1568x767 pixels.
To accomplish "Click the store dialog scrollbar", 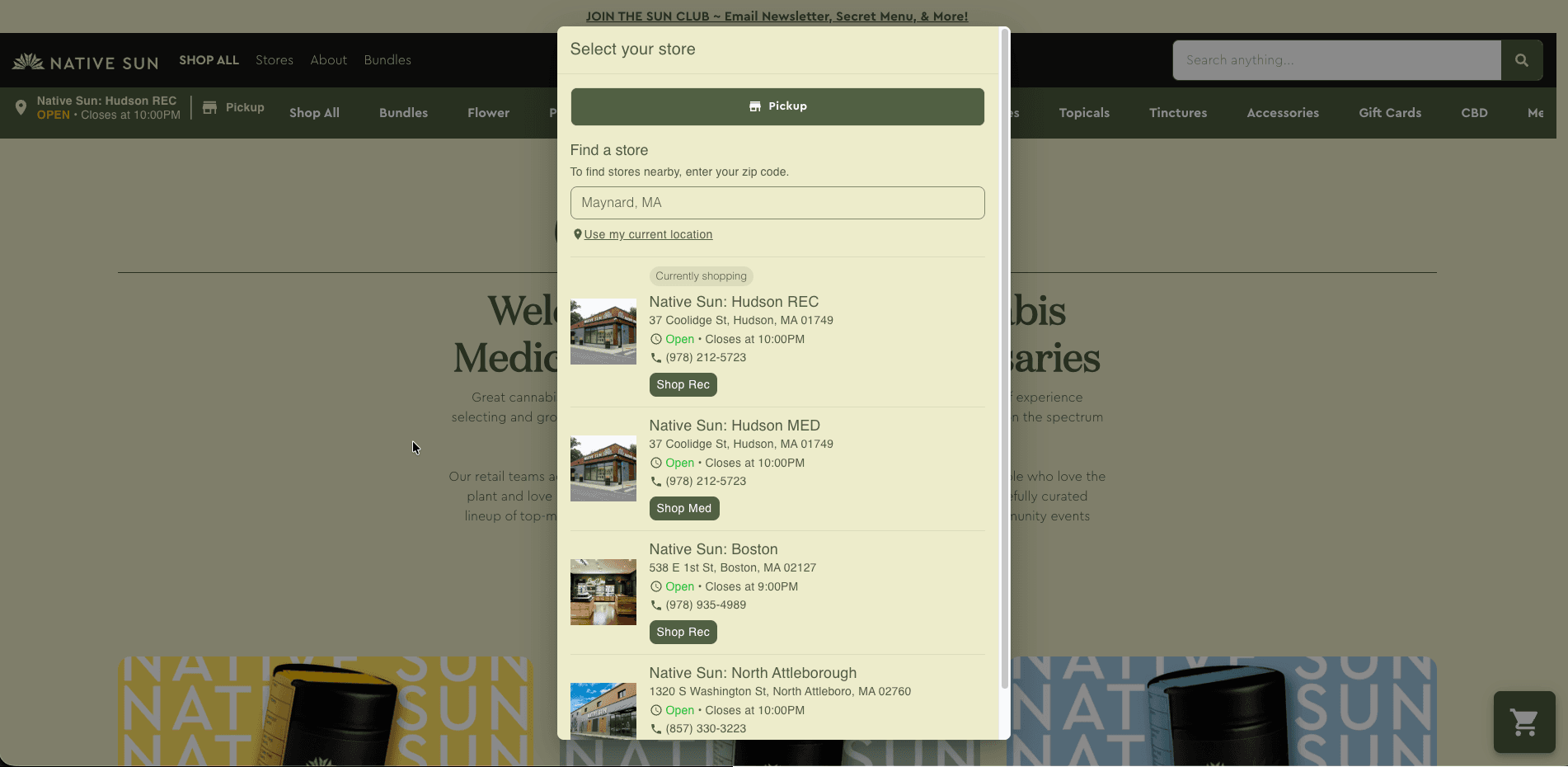I will pyautogui.click(x=1004, y=359).
